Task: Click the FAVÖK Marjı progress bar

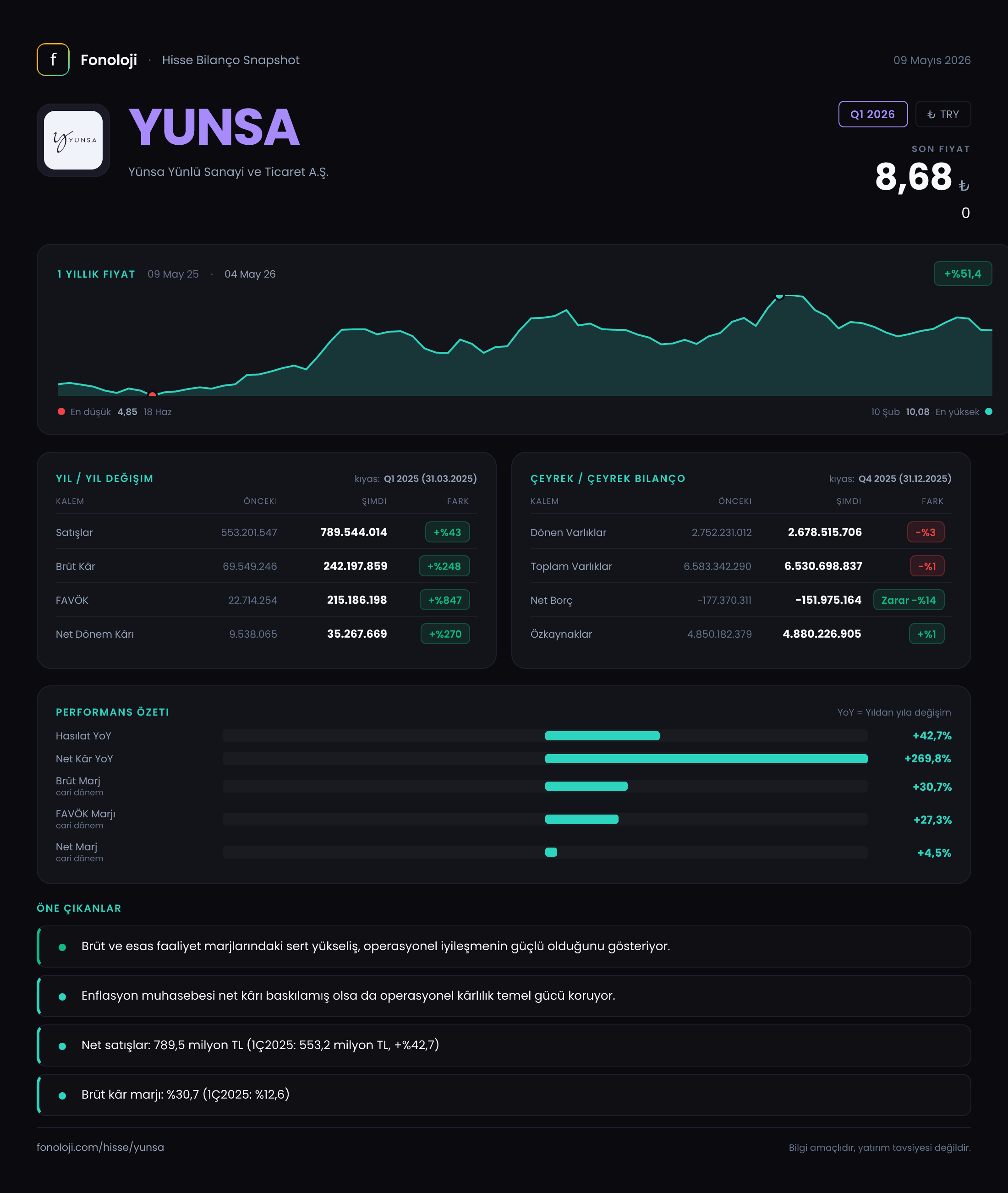Action: coord(545,819)
